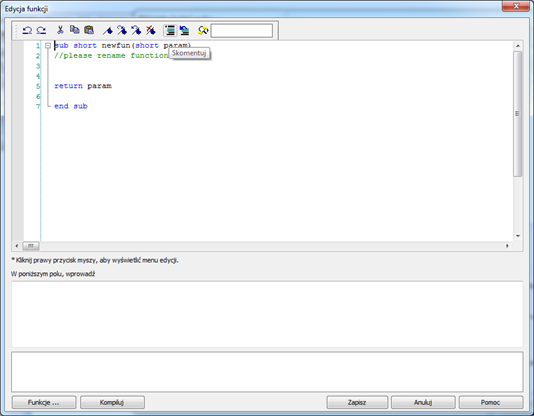Uncomment lines using the uncomment icon
This screenshot has height=416, width=534.
coord(184,31)
